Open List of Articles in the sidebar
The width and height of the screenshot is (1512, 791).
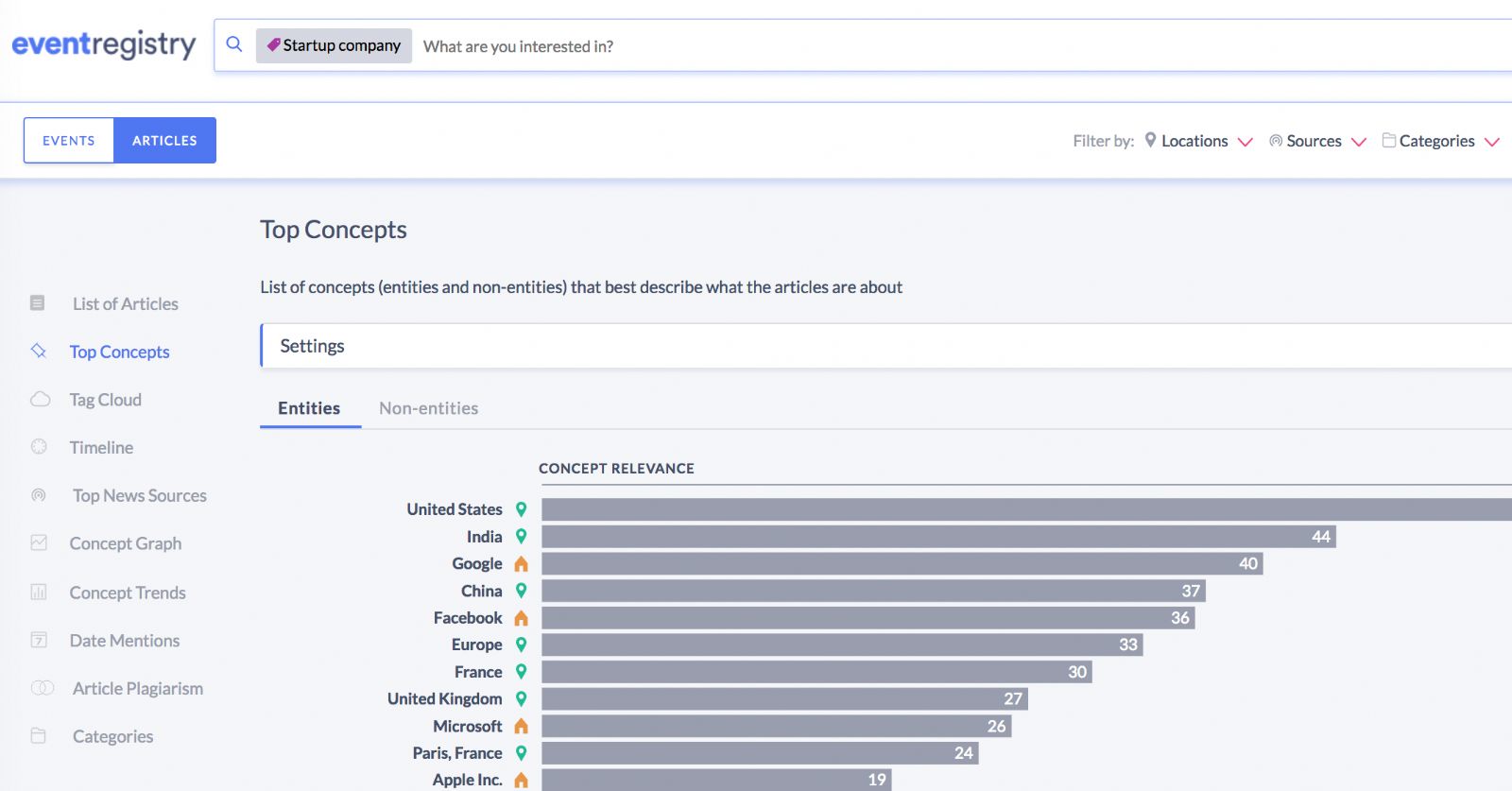tap(126, 303)
